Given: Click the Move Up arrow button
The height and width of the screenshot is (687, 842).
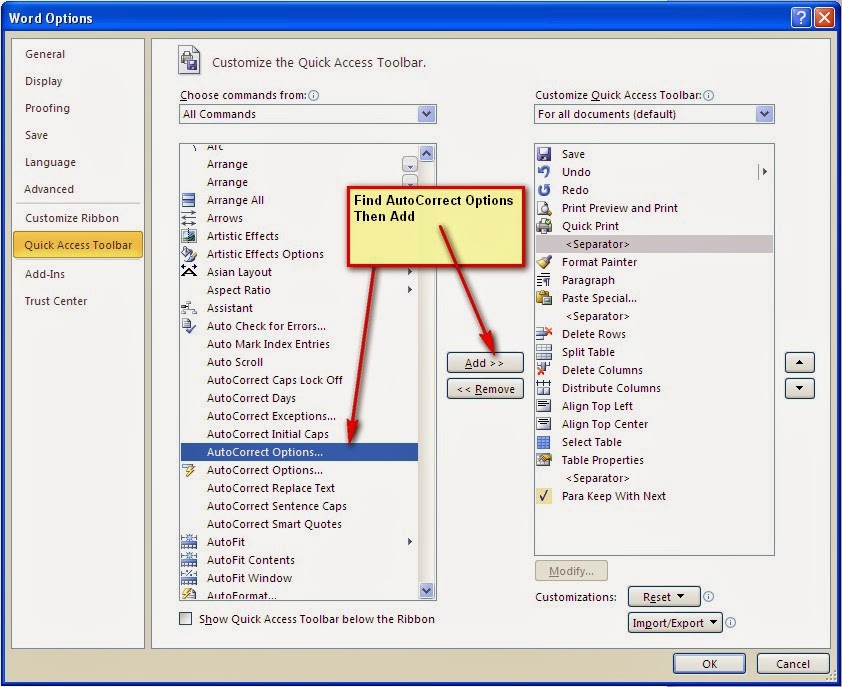Looking at the screenshot, I should (x=800, y=363).
